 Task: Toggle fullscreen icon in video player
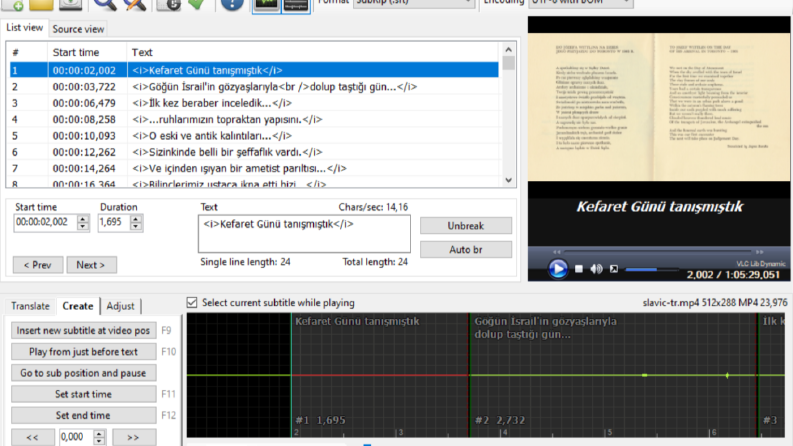(x=614, y=269)
